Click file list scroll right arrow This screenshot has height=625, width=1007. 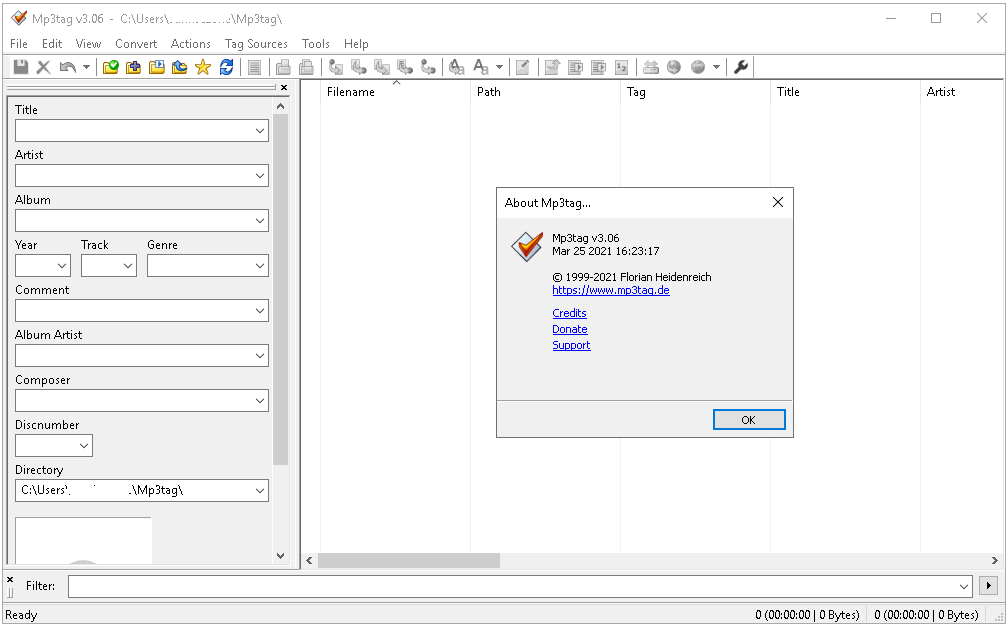click(x=994, y=561)
